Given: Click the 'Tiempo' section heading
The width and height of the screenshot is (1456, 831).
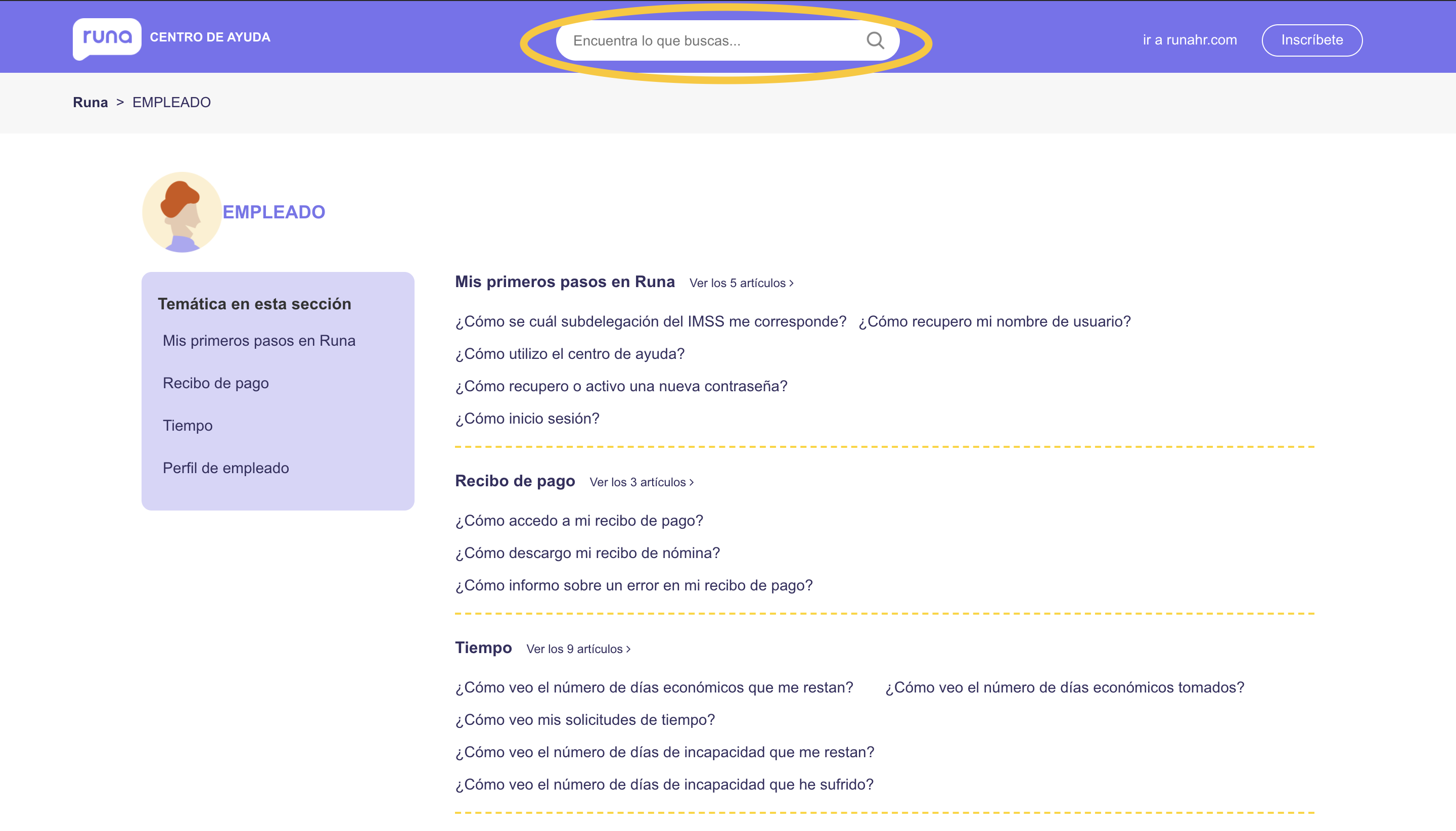Looking at the screenshot, I should click(x=483, y=648).
